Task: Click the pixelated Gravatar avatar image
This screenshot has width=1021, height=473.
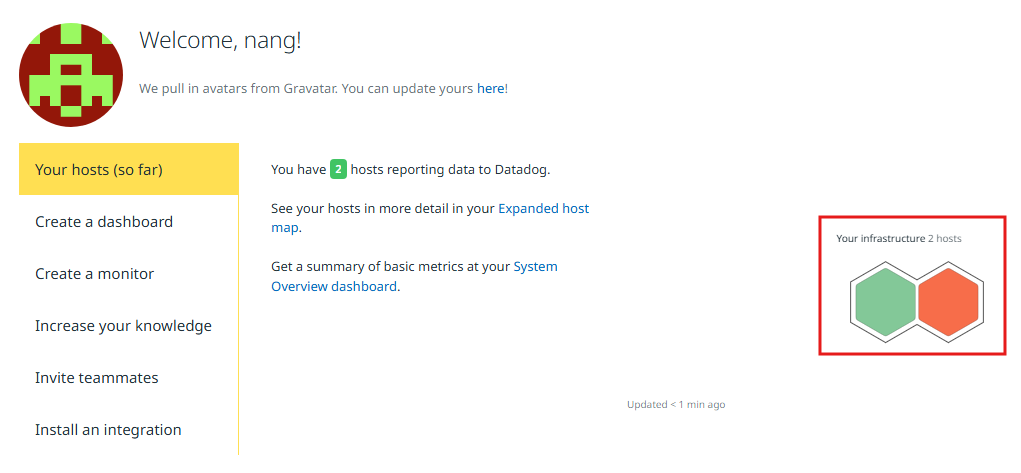Action: [71, 74]
